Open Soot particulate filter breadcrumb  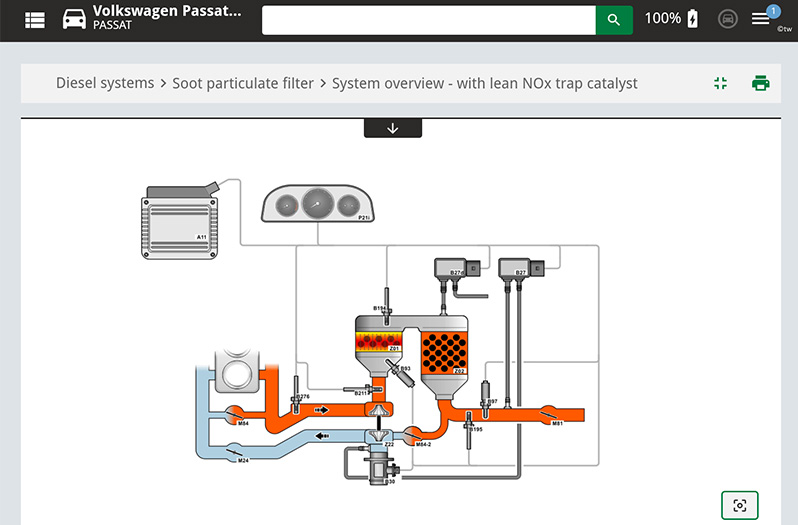(x=243, y=83)
